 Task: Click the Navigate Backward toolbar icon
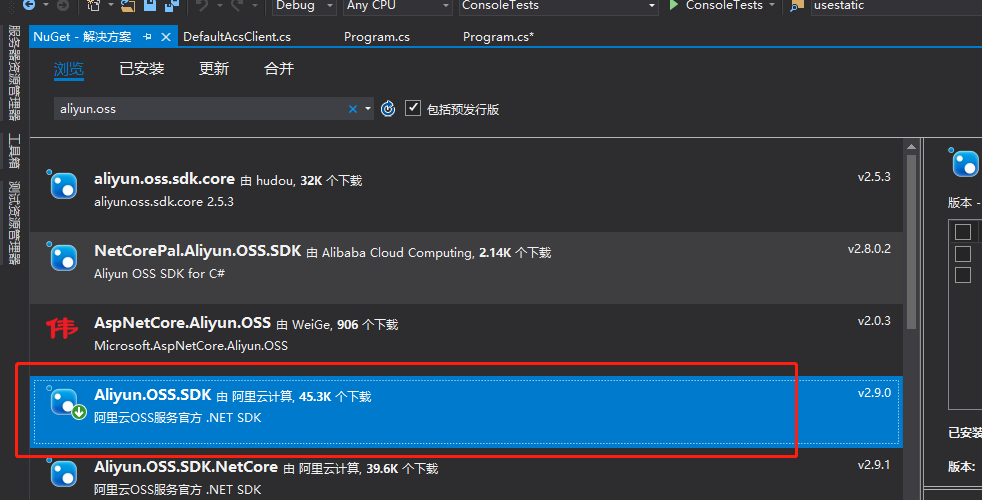pyautogui.click(x=29, y=5)
